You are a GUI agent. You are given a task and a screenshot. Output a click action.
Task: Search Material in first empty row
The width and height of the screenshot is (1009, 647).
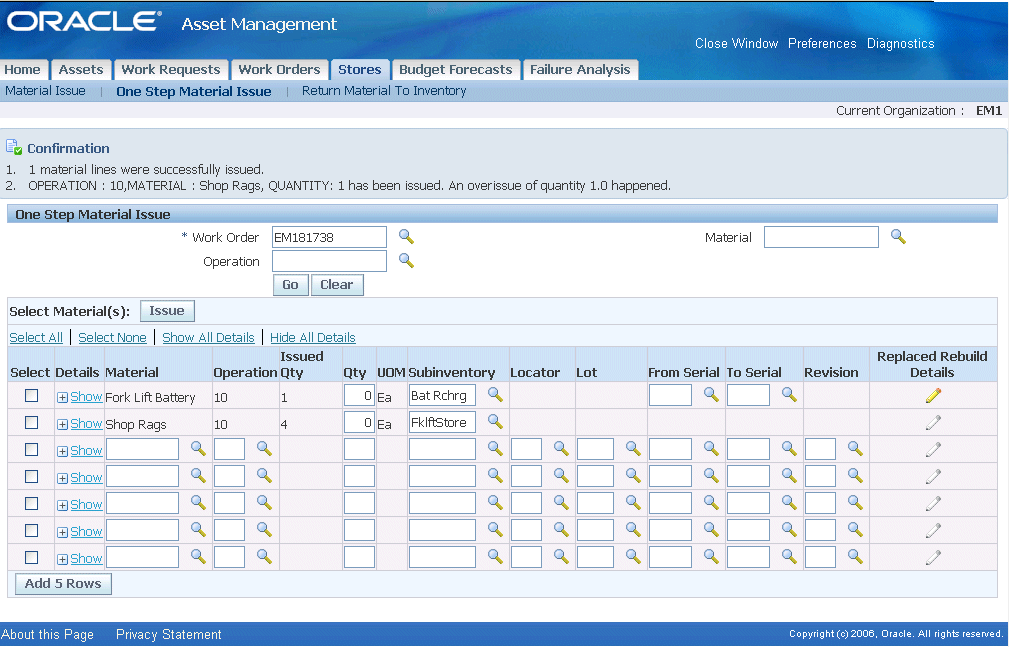(198, 448)
